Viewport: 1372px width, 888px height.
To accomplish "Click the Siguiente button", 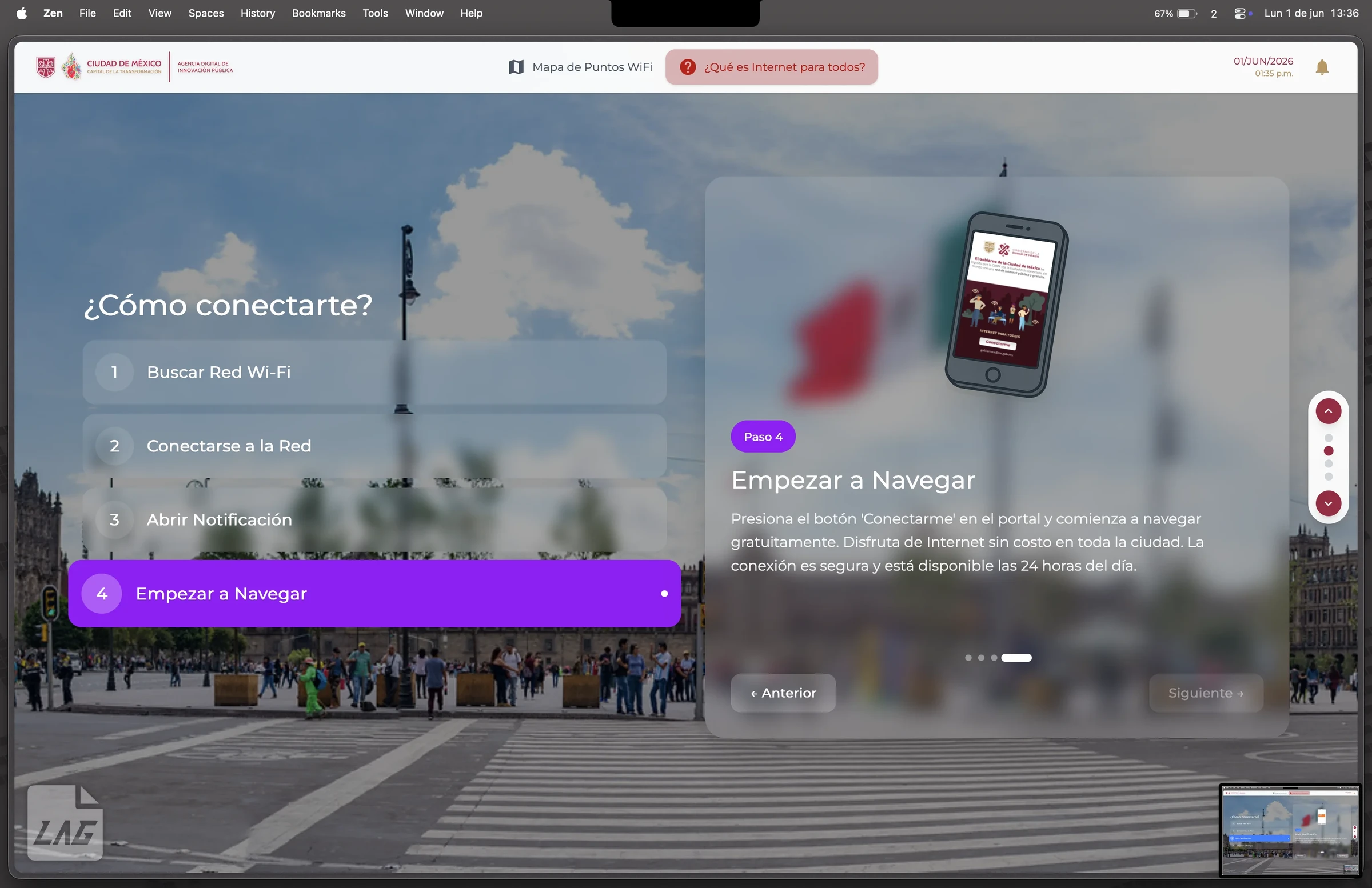I will click(x=1206, y=693).
